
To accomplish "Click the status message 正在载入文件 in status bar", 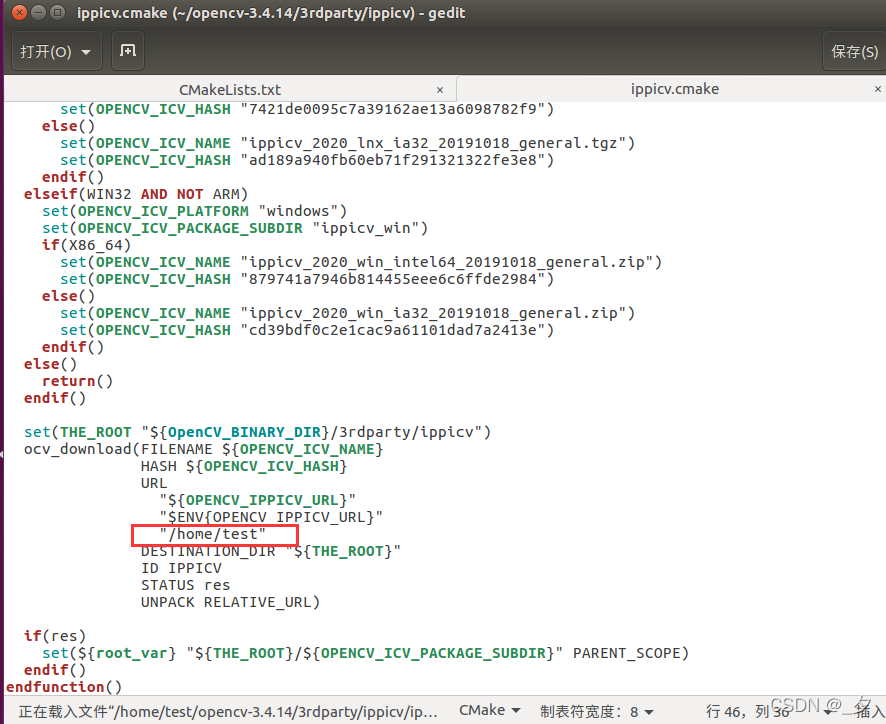I will coord(228,712).
